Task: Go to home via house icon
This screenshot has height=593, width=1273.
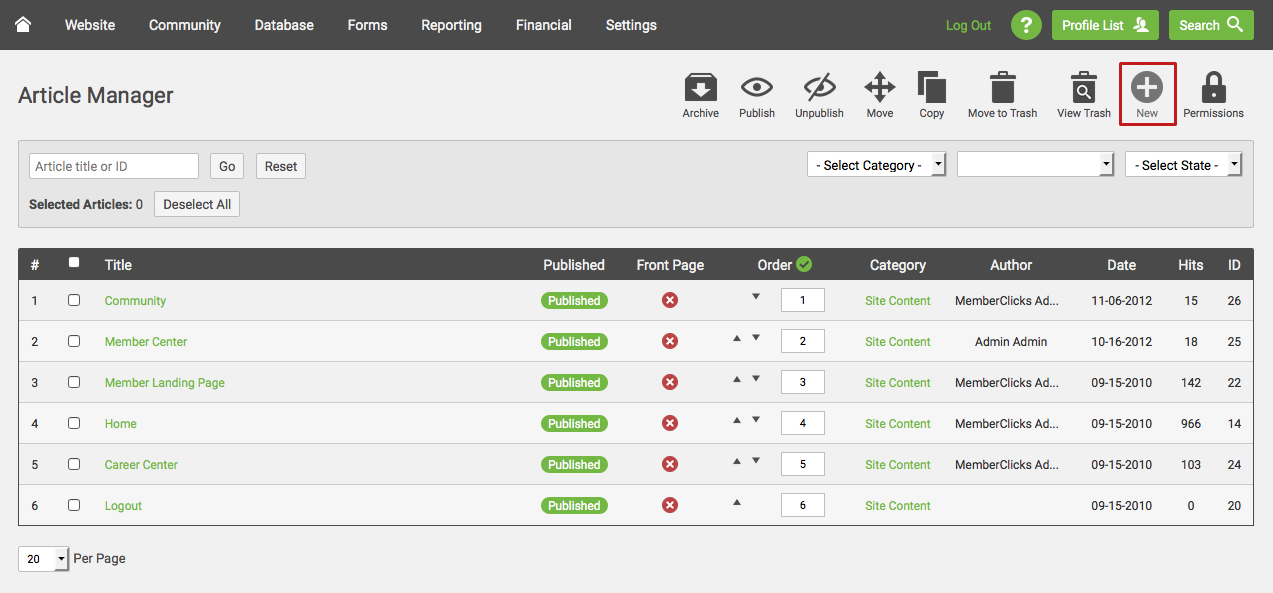Action: [x=22, y=24]
